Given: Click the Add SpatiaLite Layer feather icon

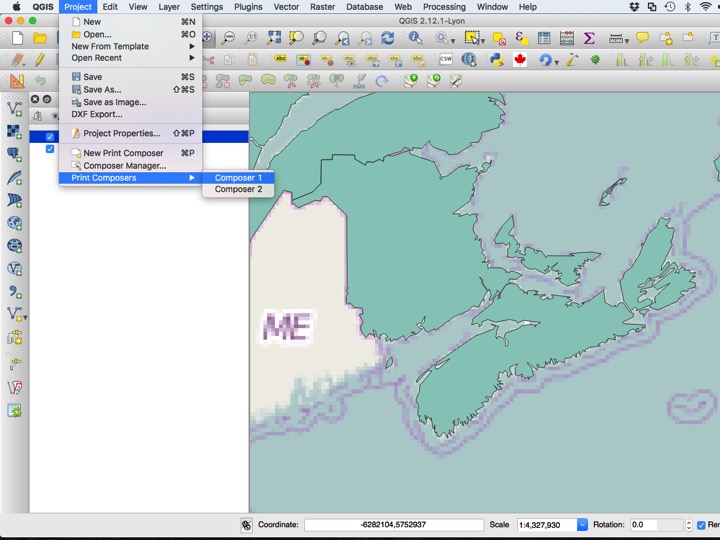Looking at the screenshot, I should (x=14, y=177).
